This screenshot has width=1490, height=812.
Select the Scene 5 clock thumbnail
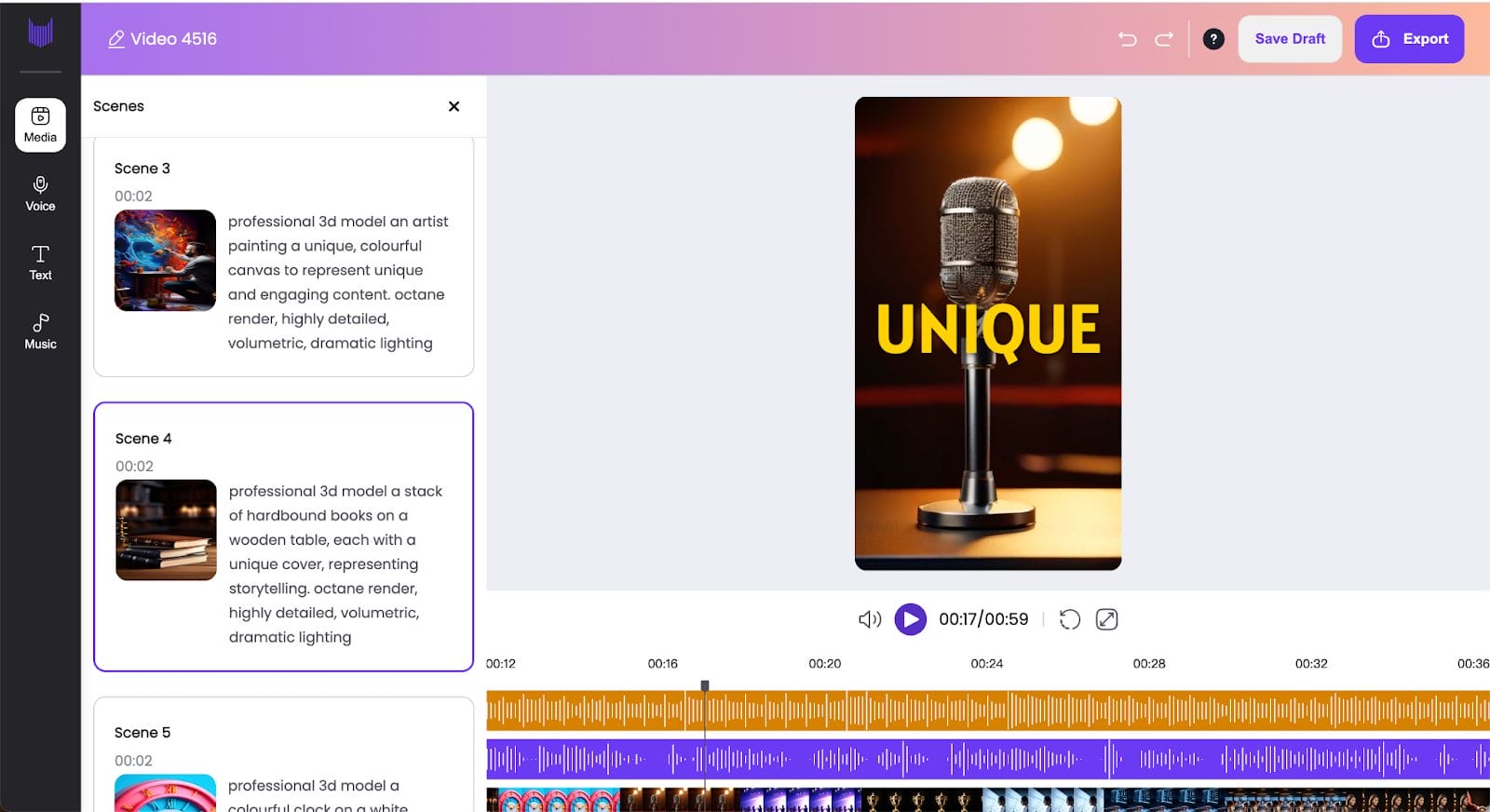pyautogui.click(x=166, y=793)
